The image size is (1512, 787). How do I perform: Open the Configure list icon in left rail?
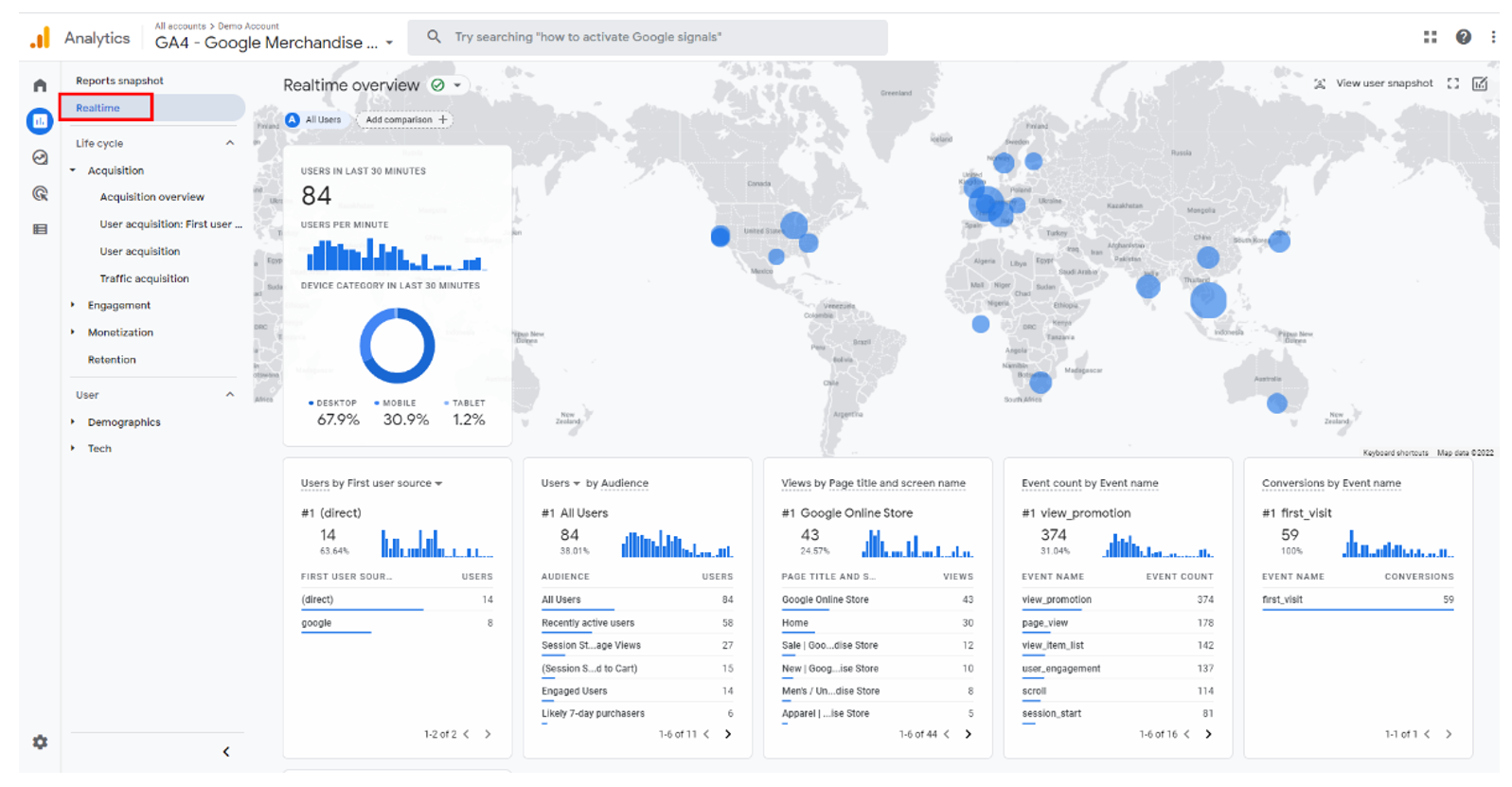40,229
